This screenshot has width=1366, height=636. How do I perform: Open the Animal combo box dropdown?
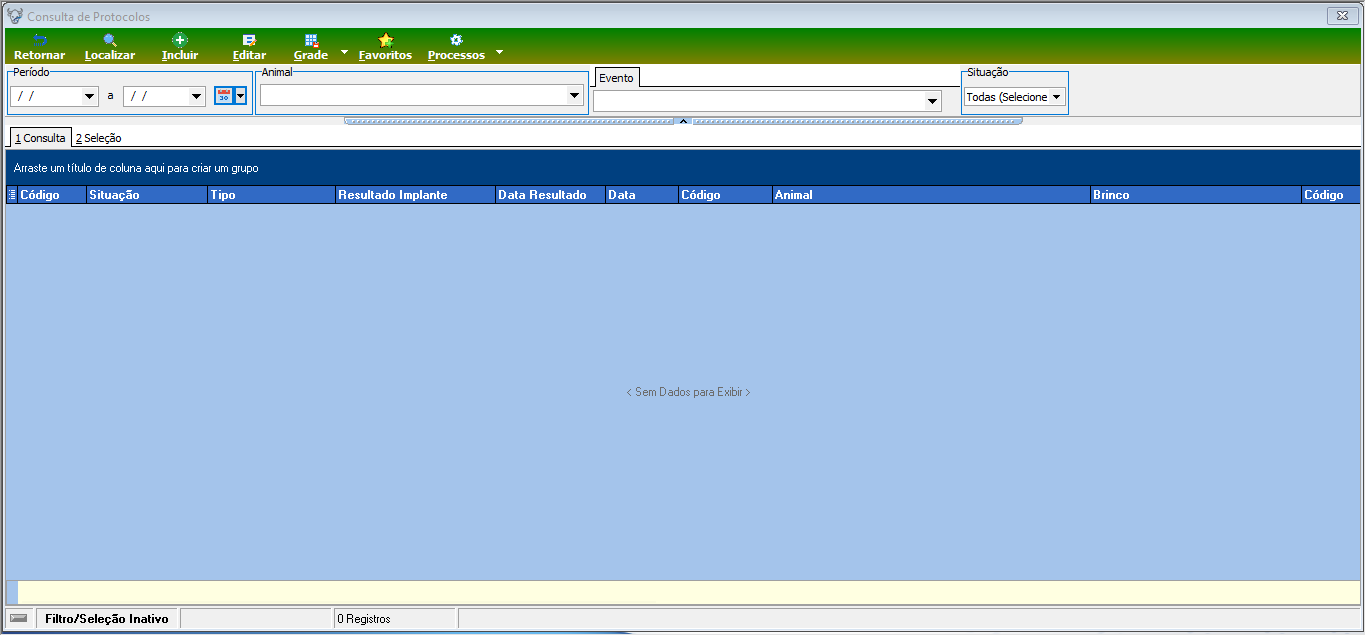574,96
